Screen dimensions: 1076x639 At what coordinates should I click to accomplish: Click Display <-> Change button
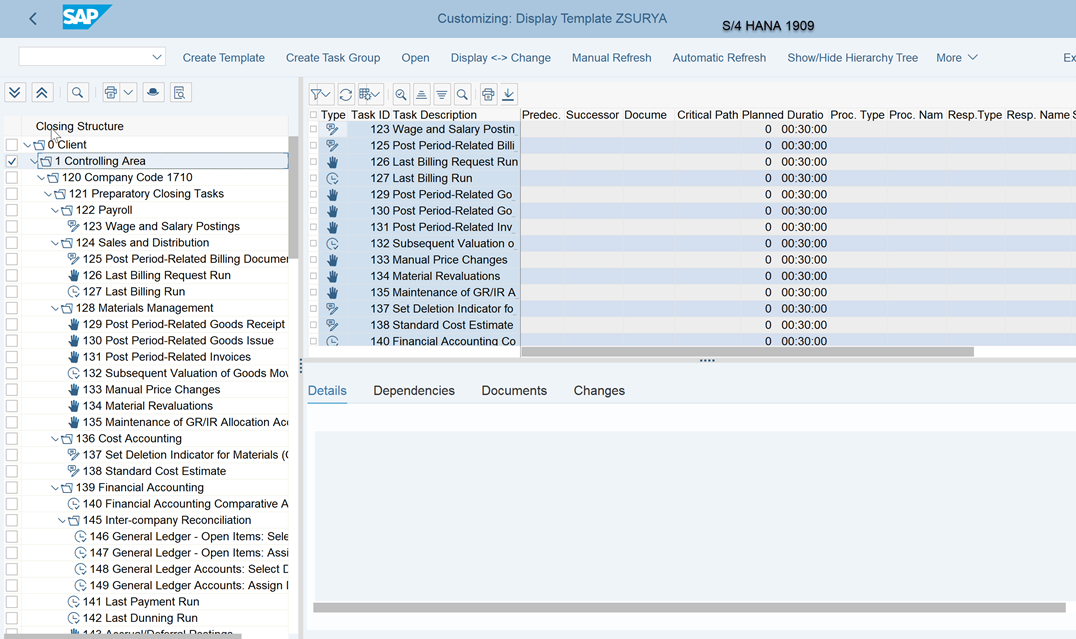[x=500, y=58]
